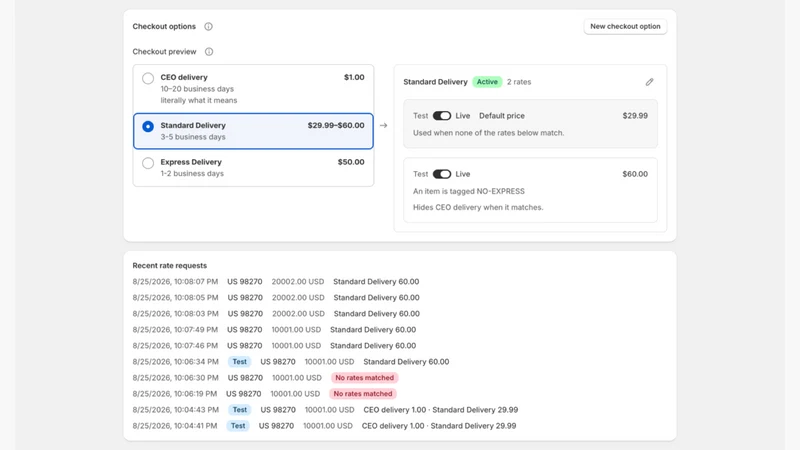Open the NO-EXPRESS tagged $60.00 rate card
The height and width of the screenshot is (450, 800).
530,190
